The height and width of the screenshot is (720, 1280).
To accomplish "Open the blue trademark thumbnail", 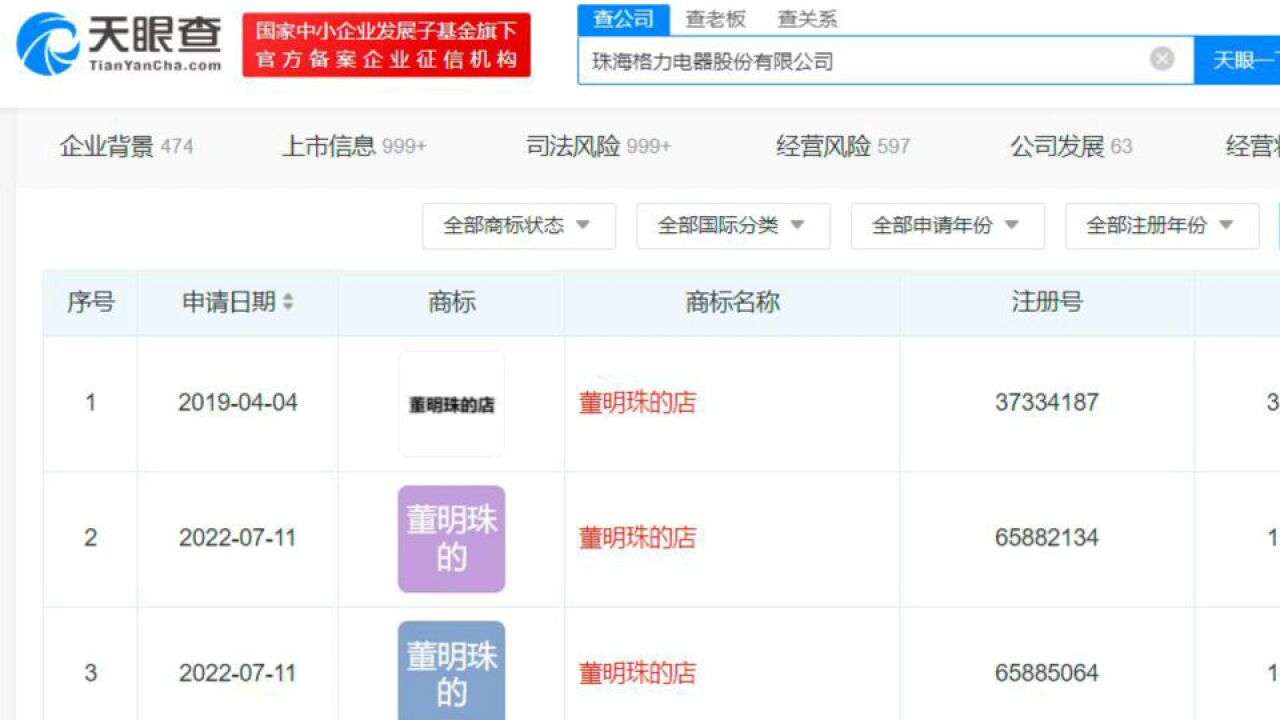I will [x=452, y=671].
